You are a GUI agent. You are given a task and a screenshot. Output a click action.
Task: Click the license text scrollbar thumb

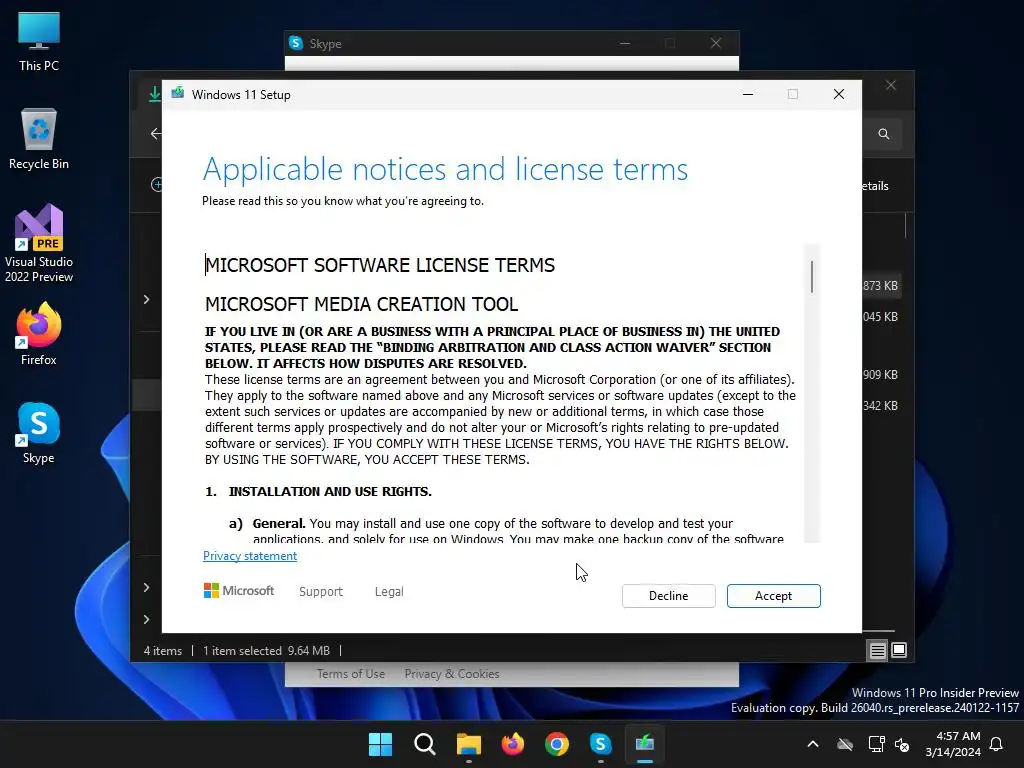click(x=812, y=276)
